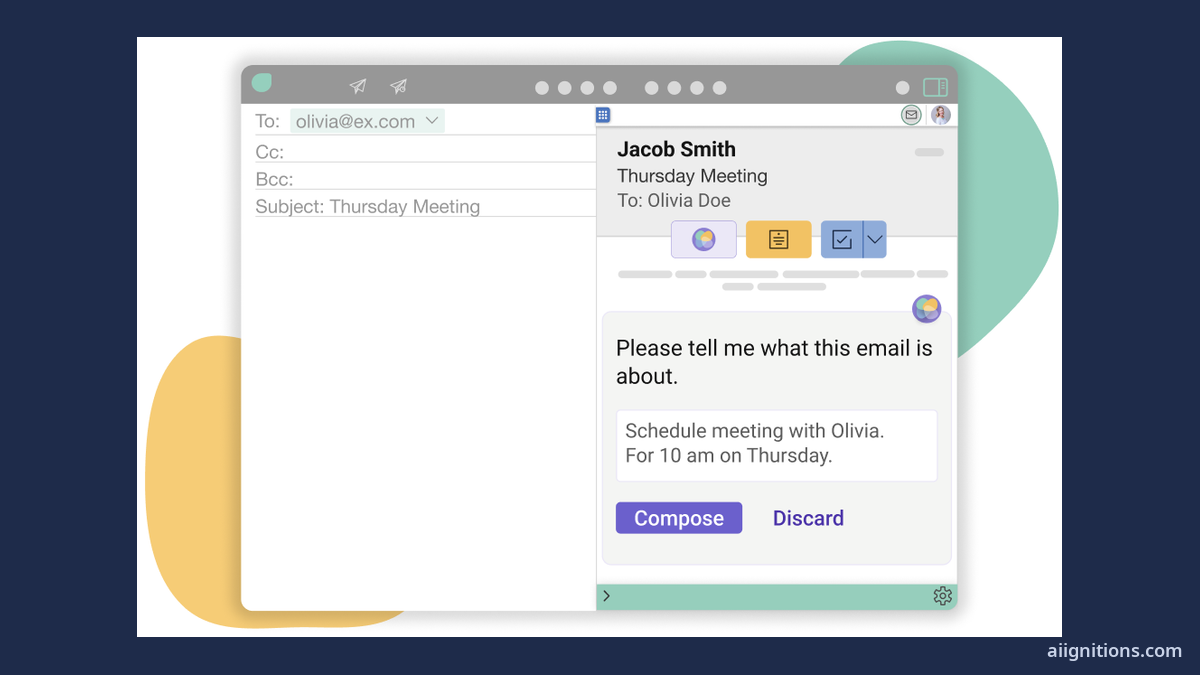Click the teal leaf app logo
Screen dimensions: 1200x675
click(x=262, y=83)
